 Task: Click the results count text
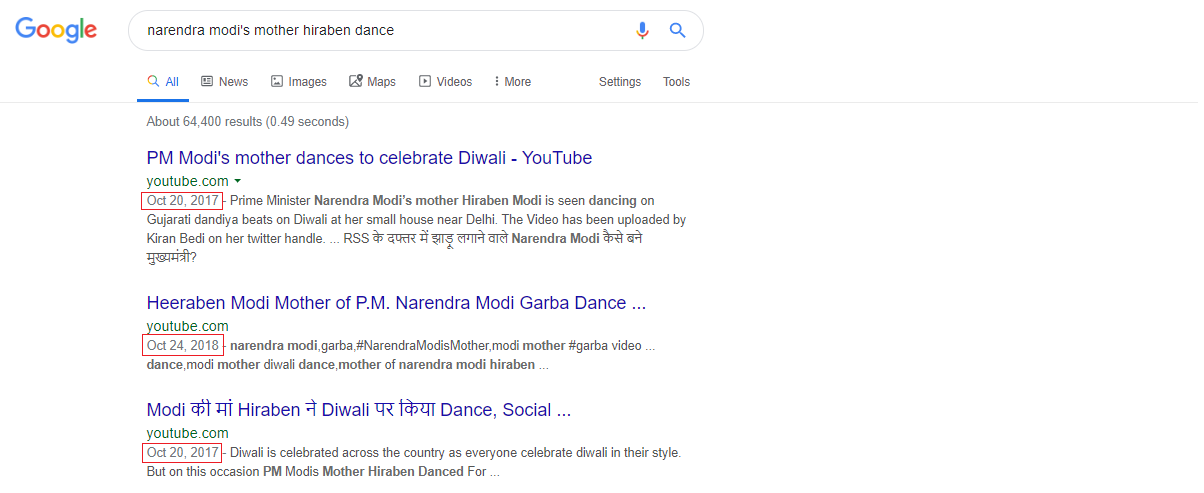click(248, 122)
